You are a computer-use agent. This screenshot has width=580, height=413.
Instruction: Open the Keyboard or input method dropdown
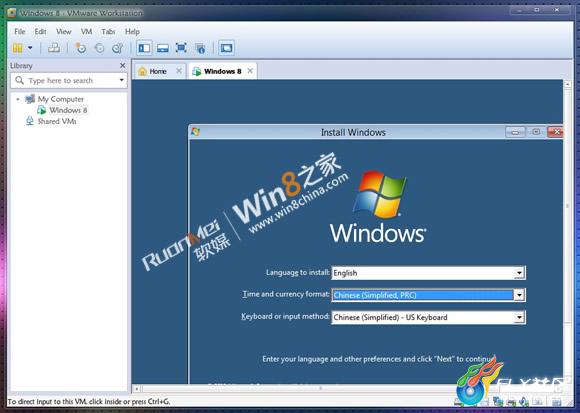coord(519,317)
